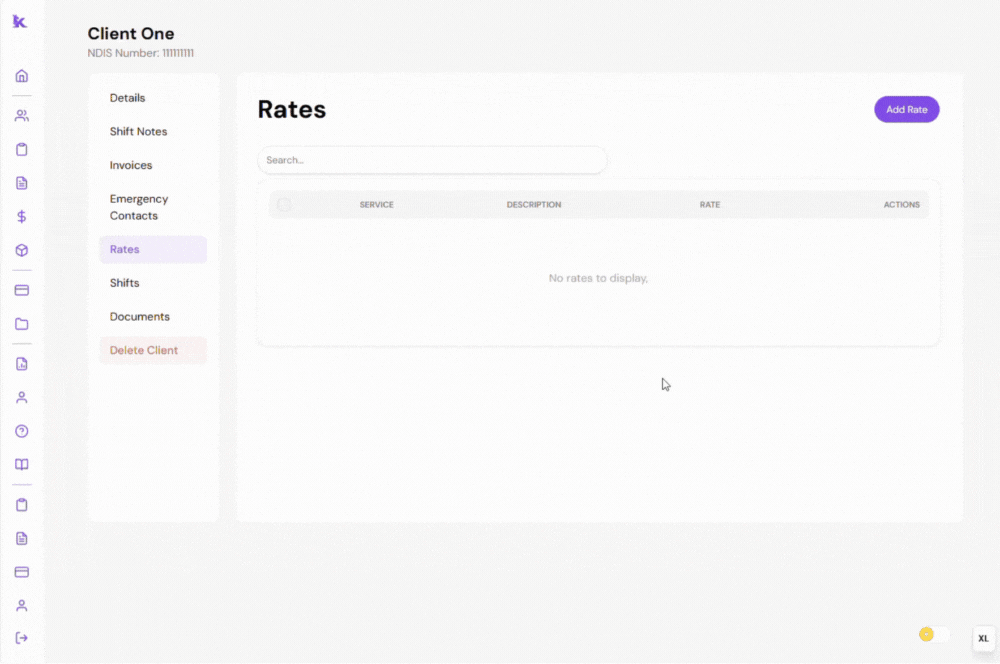The image size is (1000, 664).
Task: Click the 'NDIS Number: 111111111' text
Action: pyautogui.click(x=140, y=53)
